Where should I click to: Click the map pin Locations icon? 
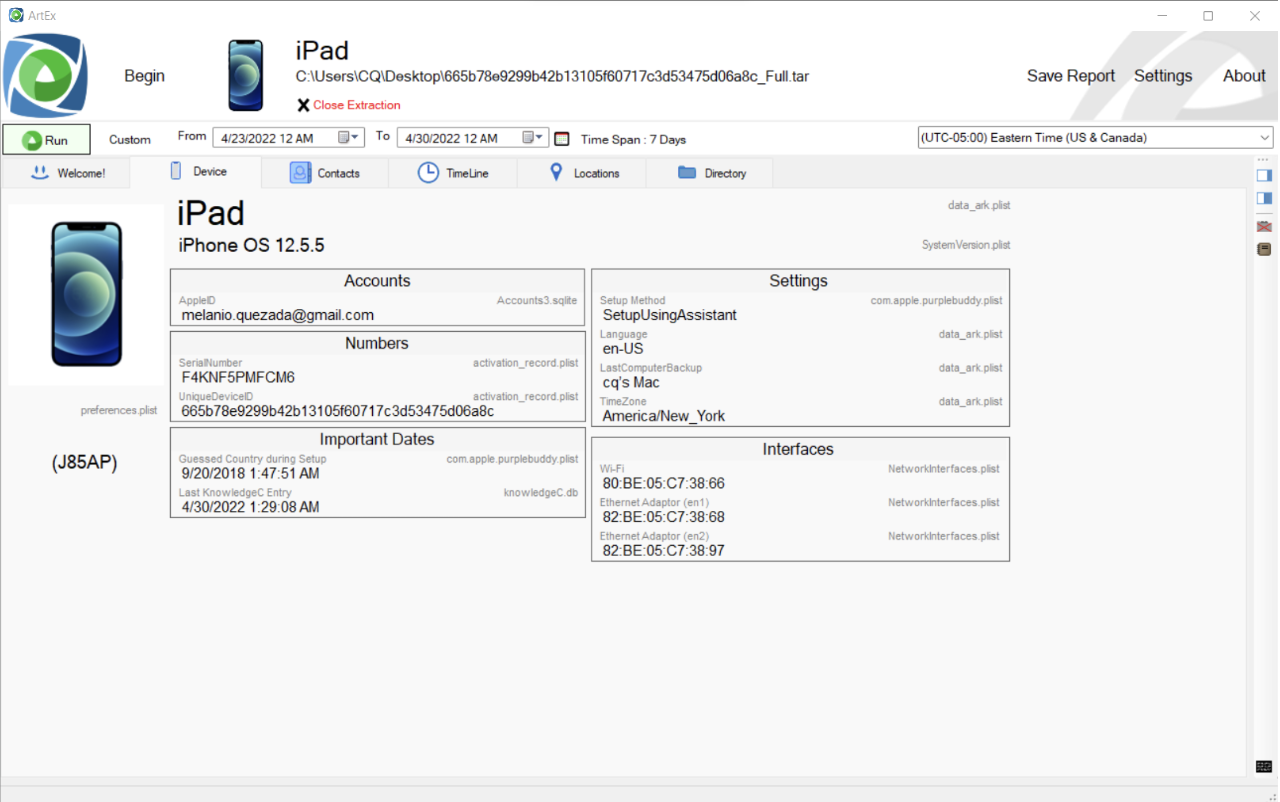click(556, 172)
